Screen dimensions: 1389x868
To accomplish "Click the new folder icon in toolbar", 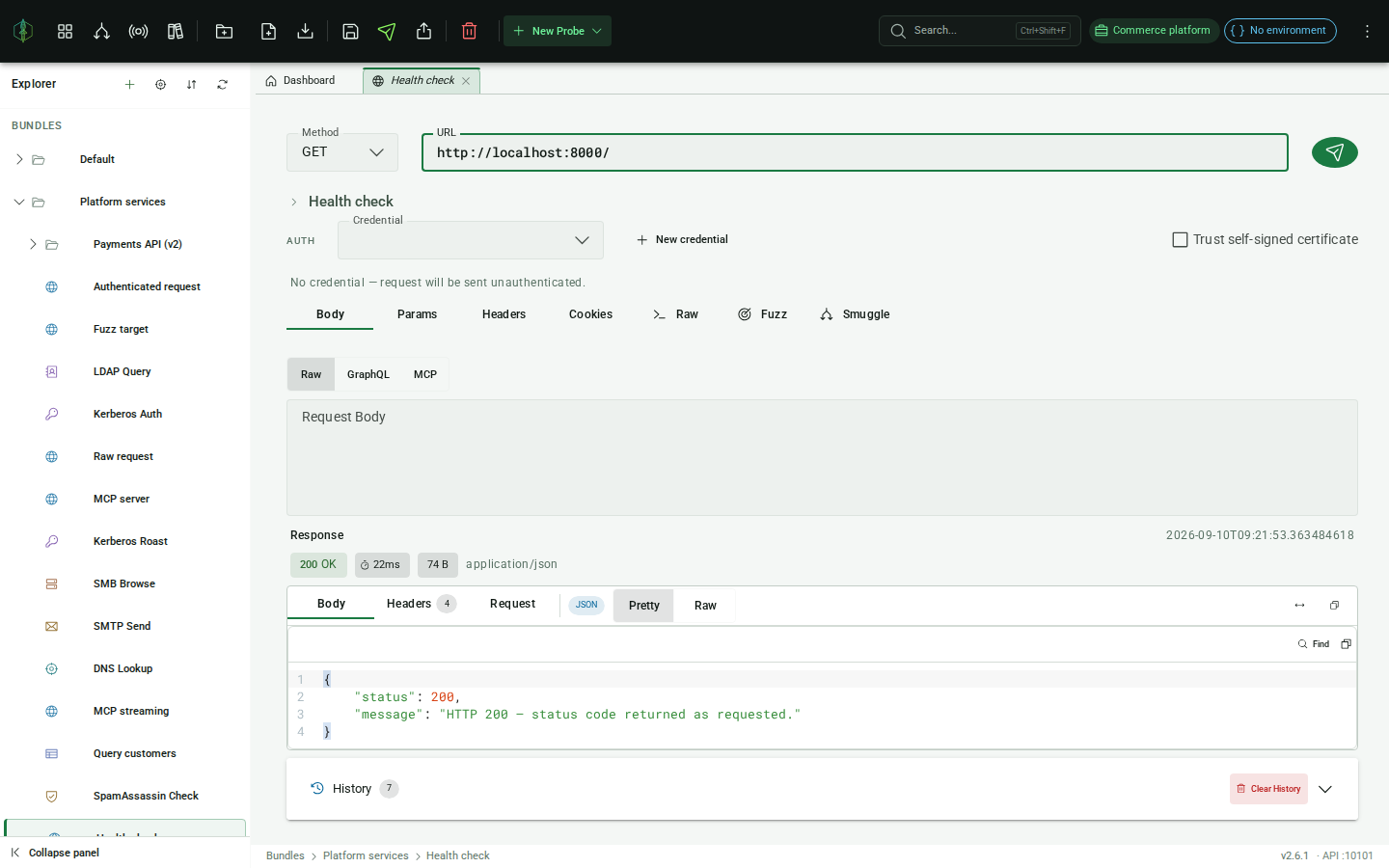I will pos(224,31).
